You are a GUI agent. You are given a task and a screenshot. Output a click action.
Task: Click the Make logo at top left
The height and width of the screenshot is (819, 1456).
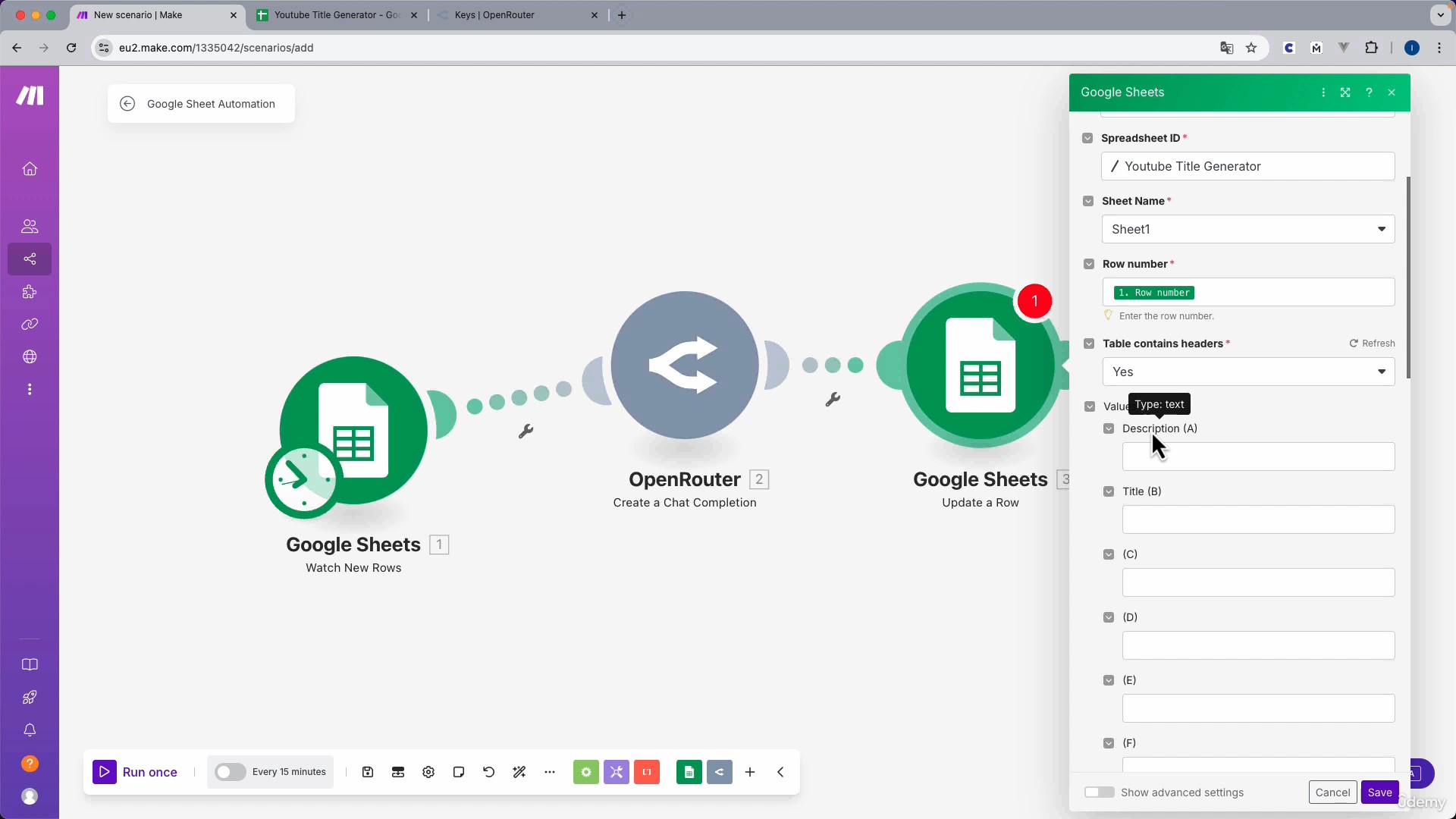point(30,96)
